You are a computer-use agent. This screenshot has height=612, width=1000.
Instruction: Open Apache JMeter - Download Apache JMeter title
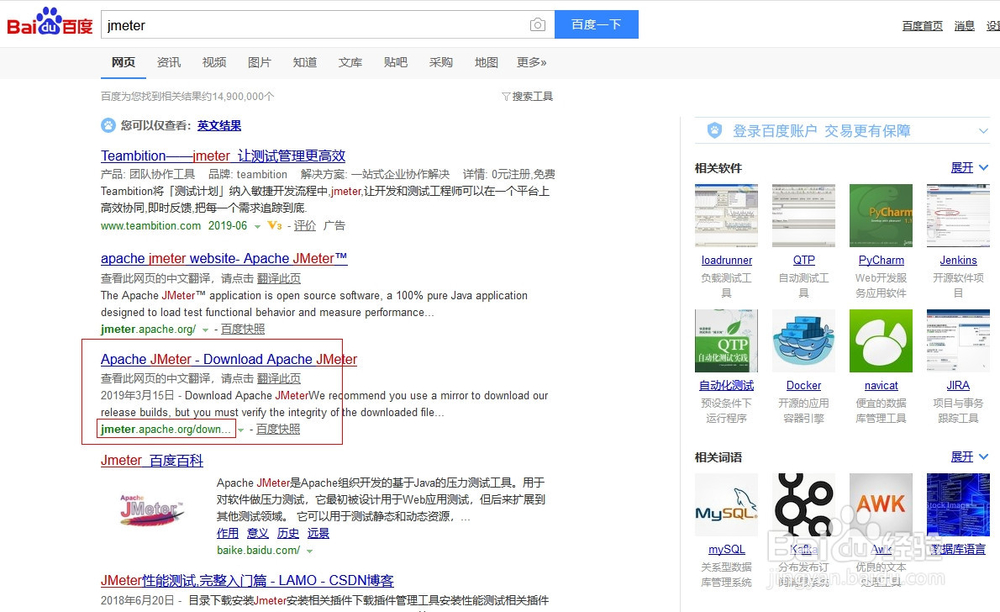229,359
